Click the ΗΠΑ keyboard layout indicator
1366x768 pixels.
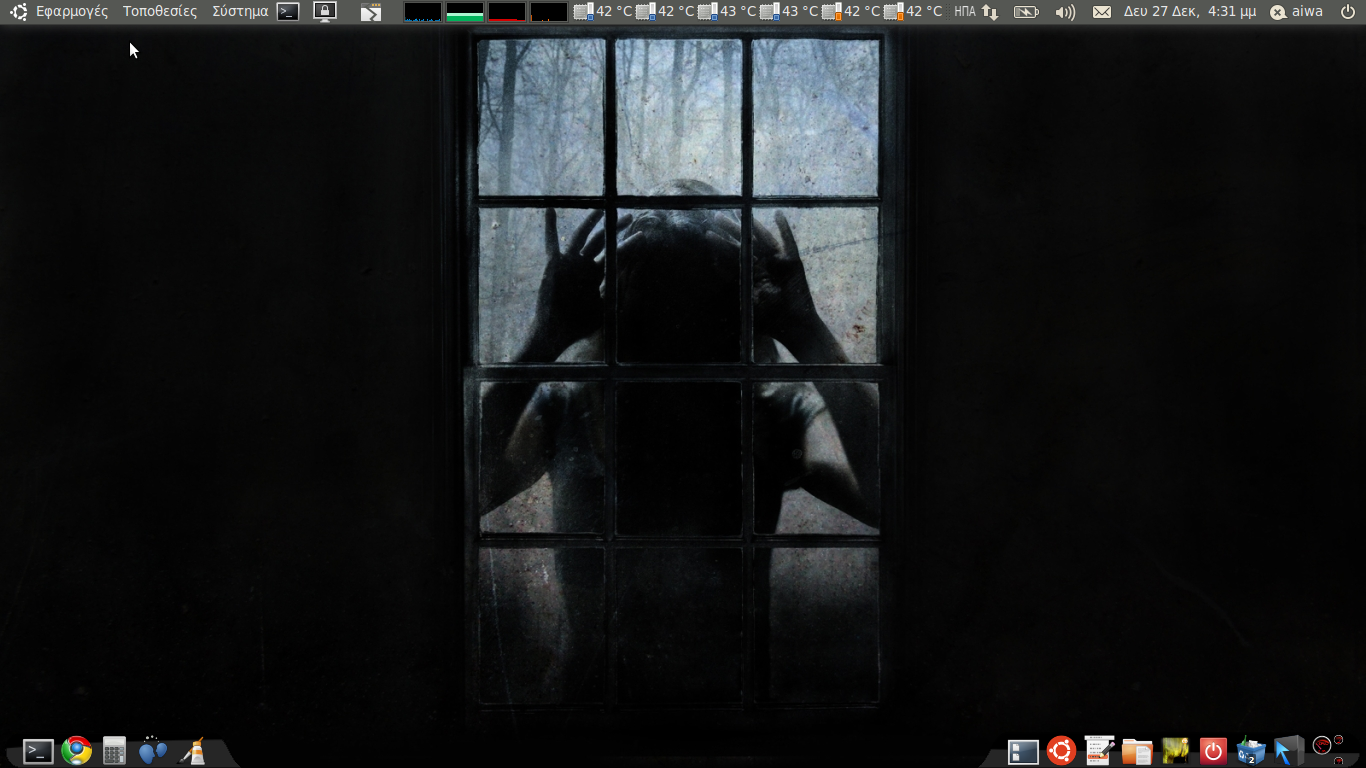tap(965, 12)
